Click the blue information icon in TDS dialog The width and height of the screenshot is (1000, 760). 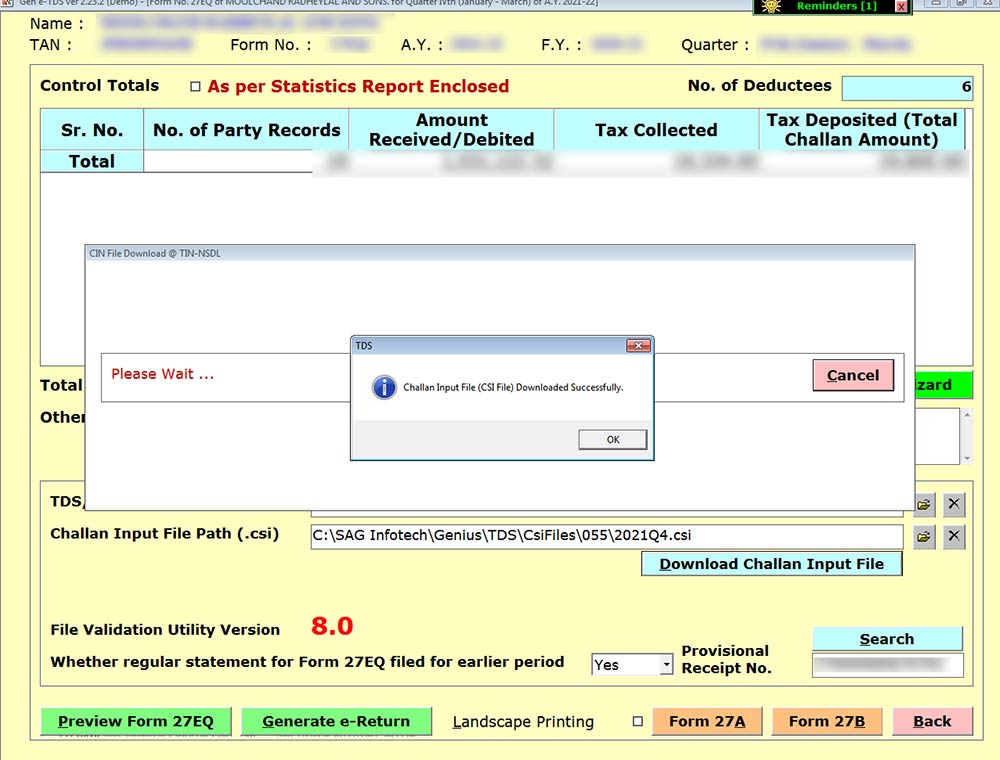[x=384, y=387]
